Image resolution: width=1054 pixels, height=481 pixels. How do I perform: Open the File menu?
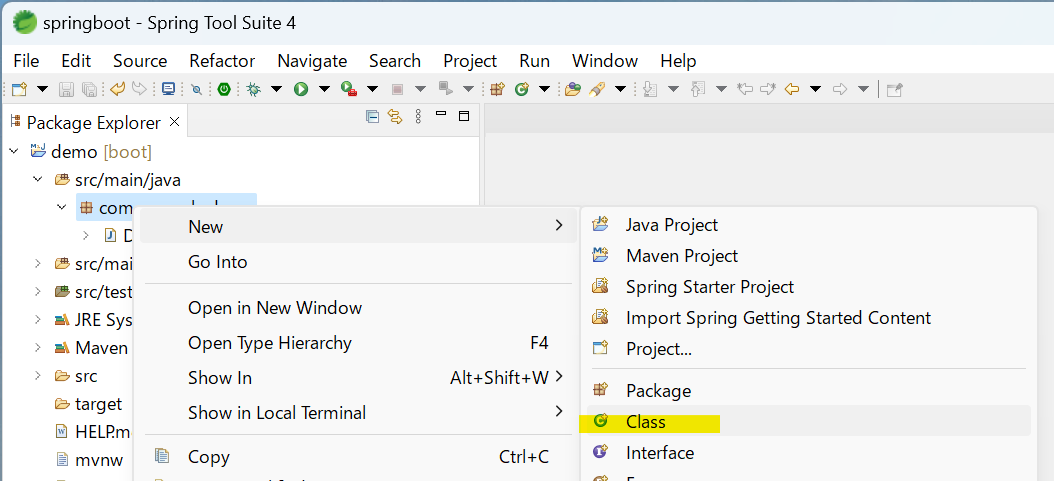click(26, 60)
